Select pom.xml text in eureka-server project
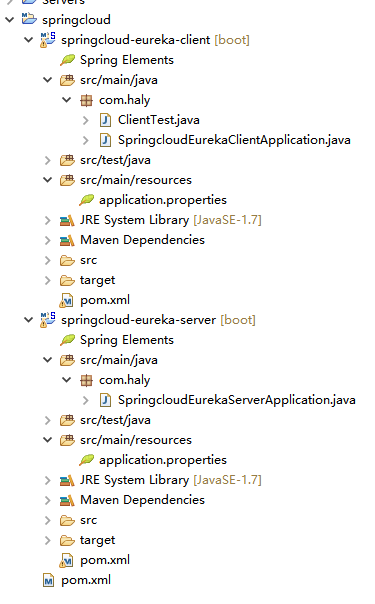This screenshot has height=604, width=375. point(105,560)
